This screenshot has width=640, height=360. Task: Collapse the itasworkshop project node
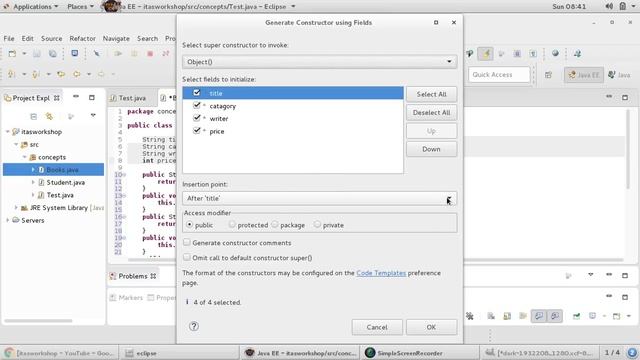click(x=7, y=131)
